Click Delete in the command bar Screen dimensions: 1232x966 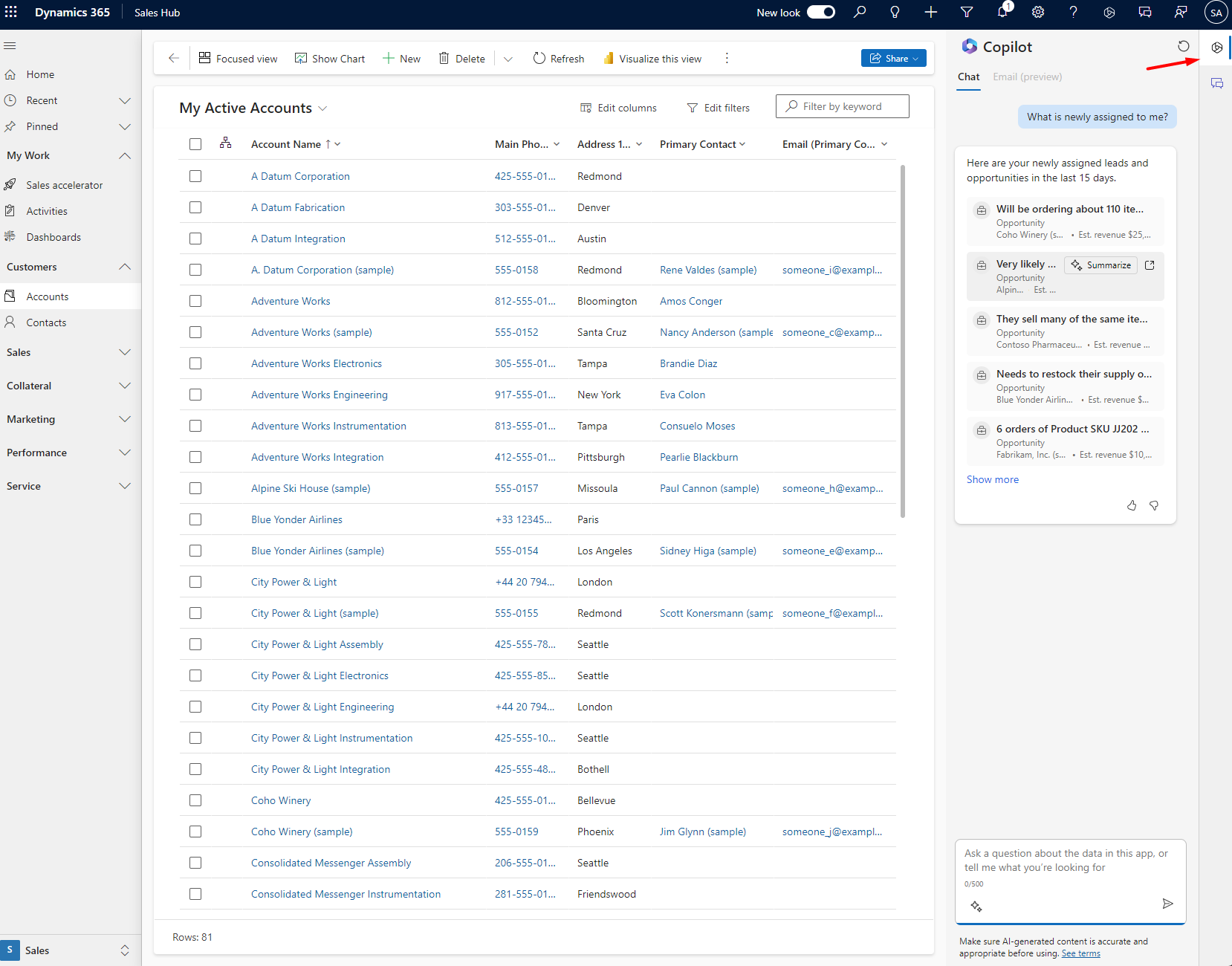(x=461, y=59)
